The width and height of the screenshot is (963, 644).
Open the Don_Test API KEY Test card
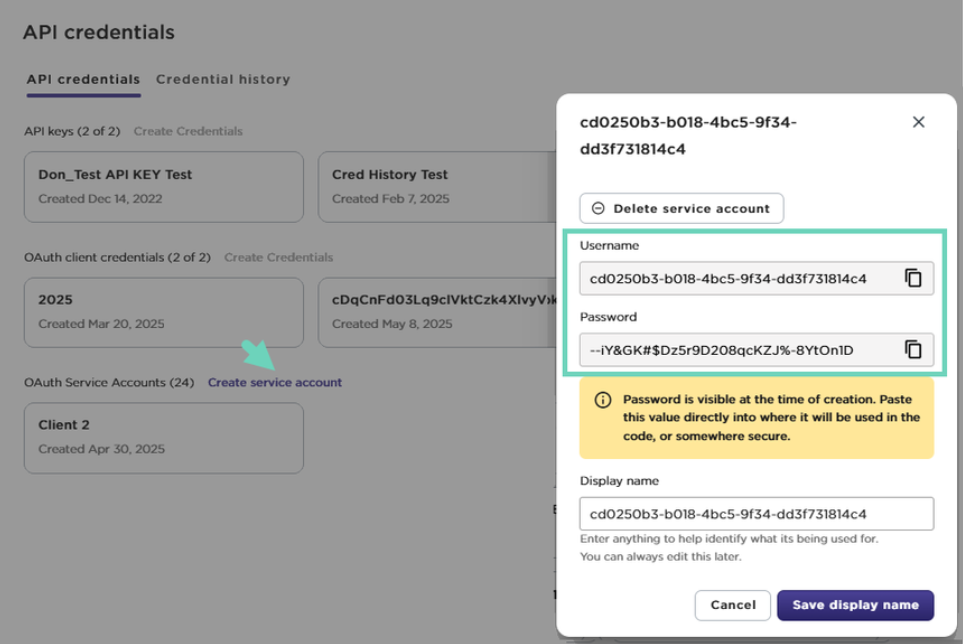click(163, 186)
